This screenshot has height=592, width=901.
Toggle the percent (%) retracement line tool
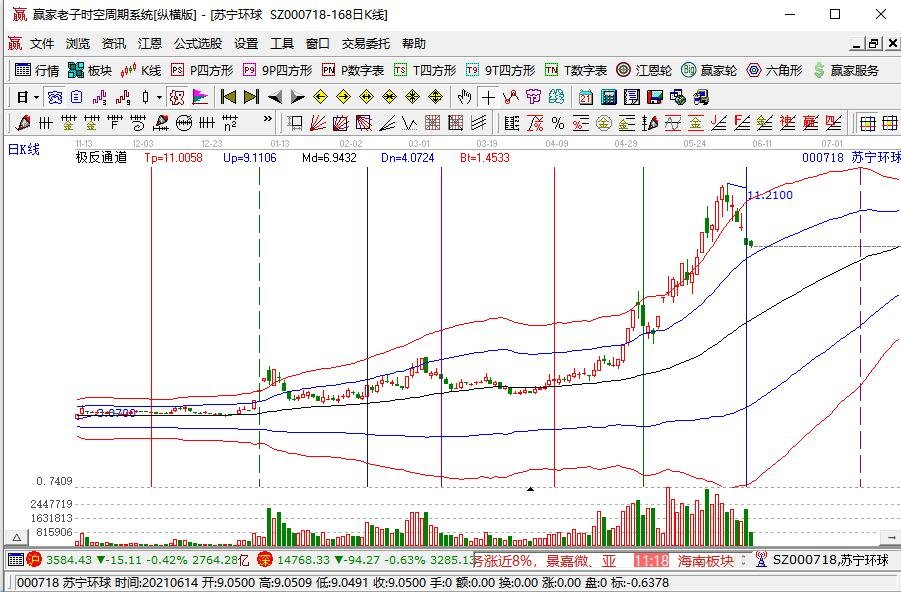pyautogui.click(x=557, y=123)
